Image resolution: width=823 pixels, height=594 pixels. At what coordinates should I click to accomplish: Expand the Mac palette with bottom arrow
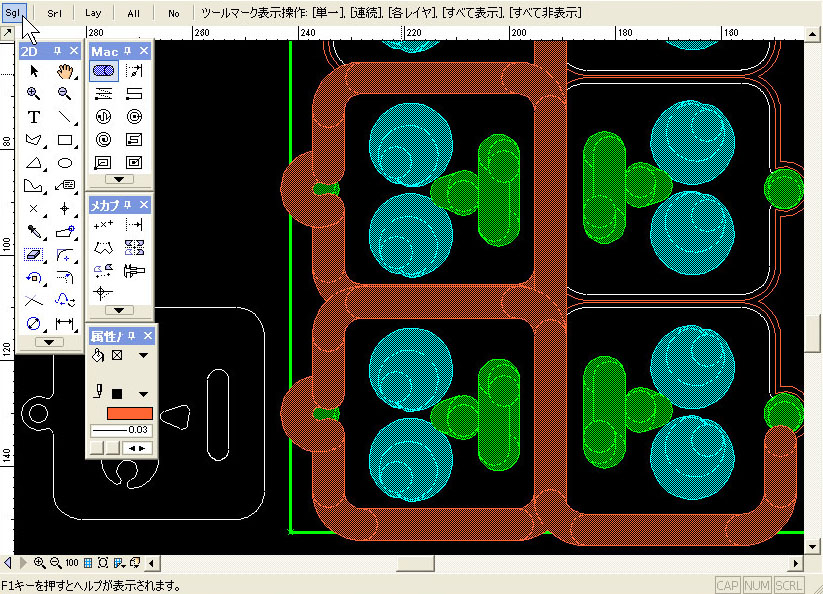tap(119, 179)
